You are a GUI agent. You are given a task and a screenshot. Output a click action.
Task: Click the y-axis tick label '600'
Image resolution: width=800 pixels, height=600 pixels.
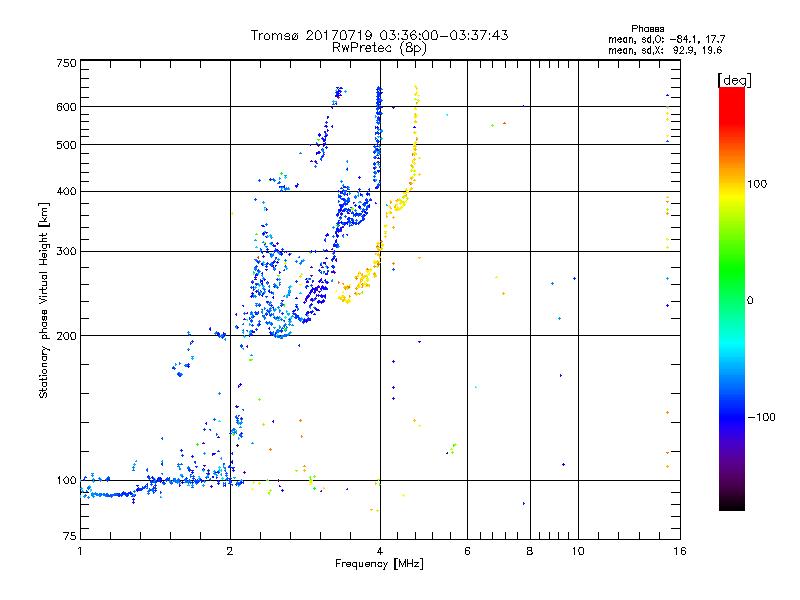pos(67,107)
